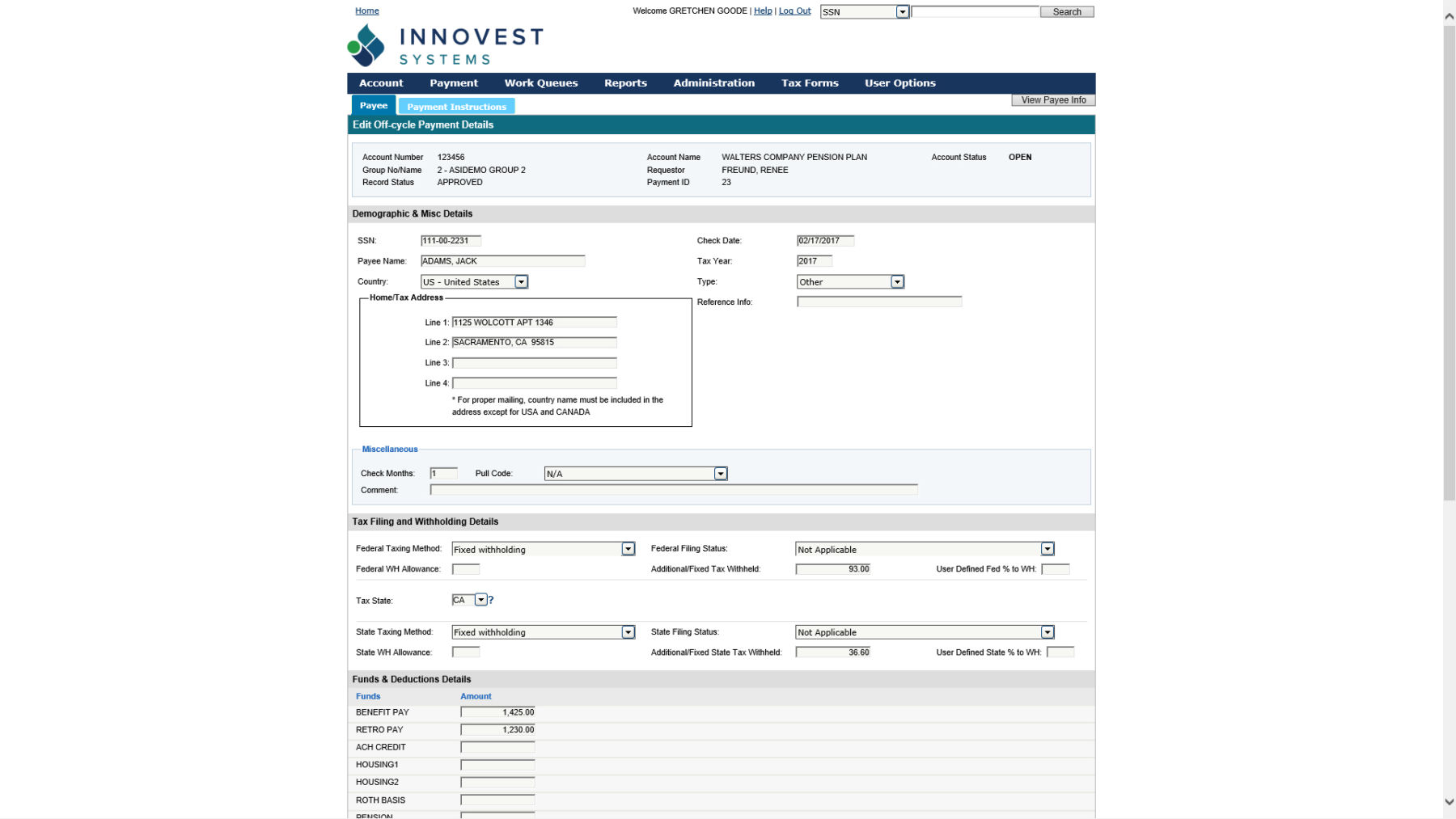Click the Additional/Fixed Tax Withheld field
This screenshot has width=1456, height=819.
tap(833, 569)
